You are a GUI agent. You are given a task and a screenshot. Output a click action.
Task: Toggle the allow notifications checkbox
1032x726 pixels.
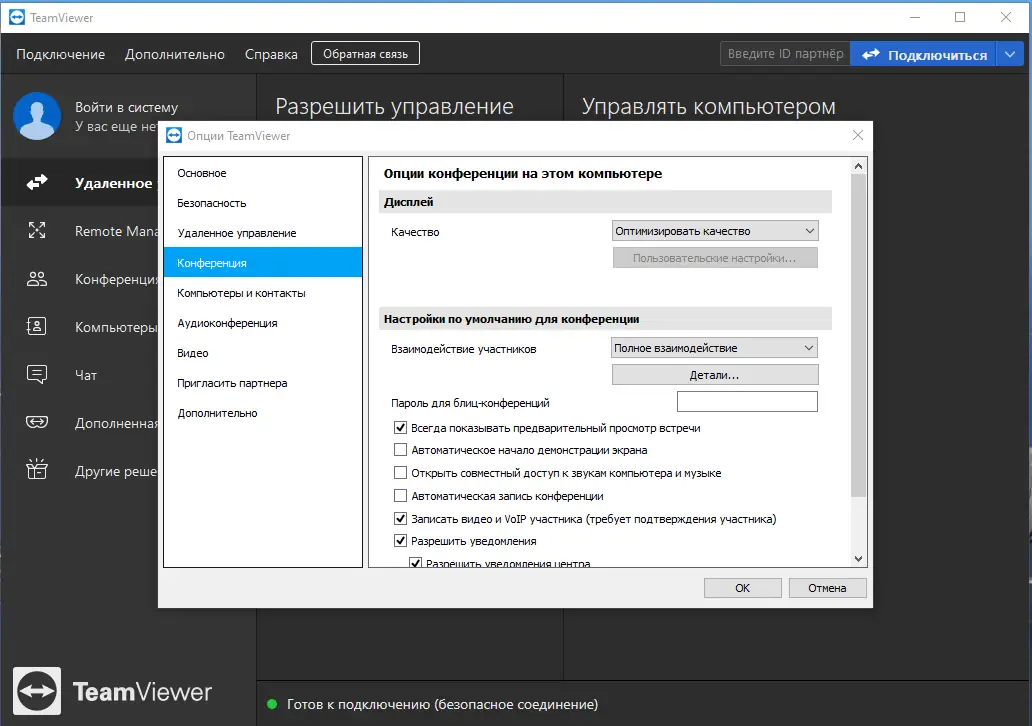click(400, 541)
